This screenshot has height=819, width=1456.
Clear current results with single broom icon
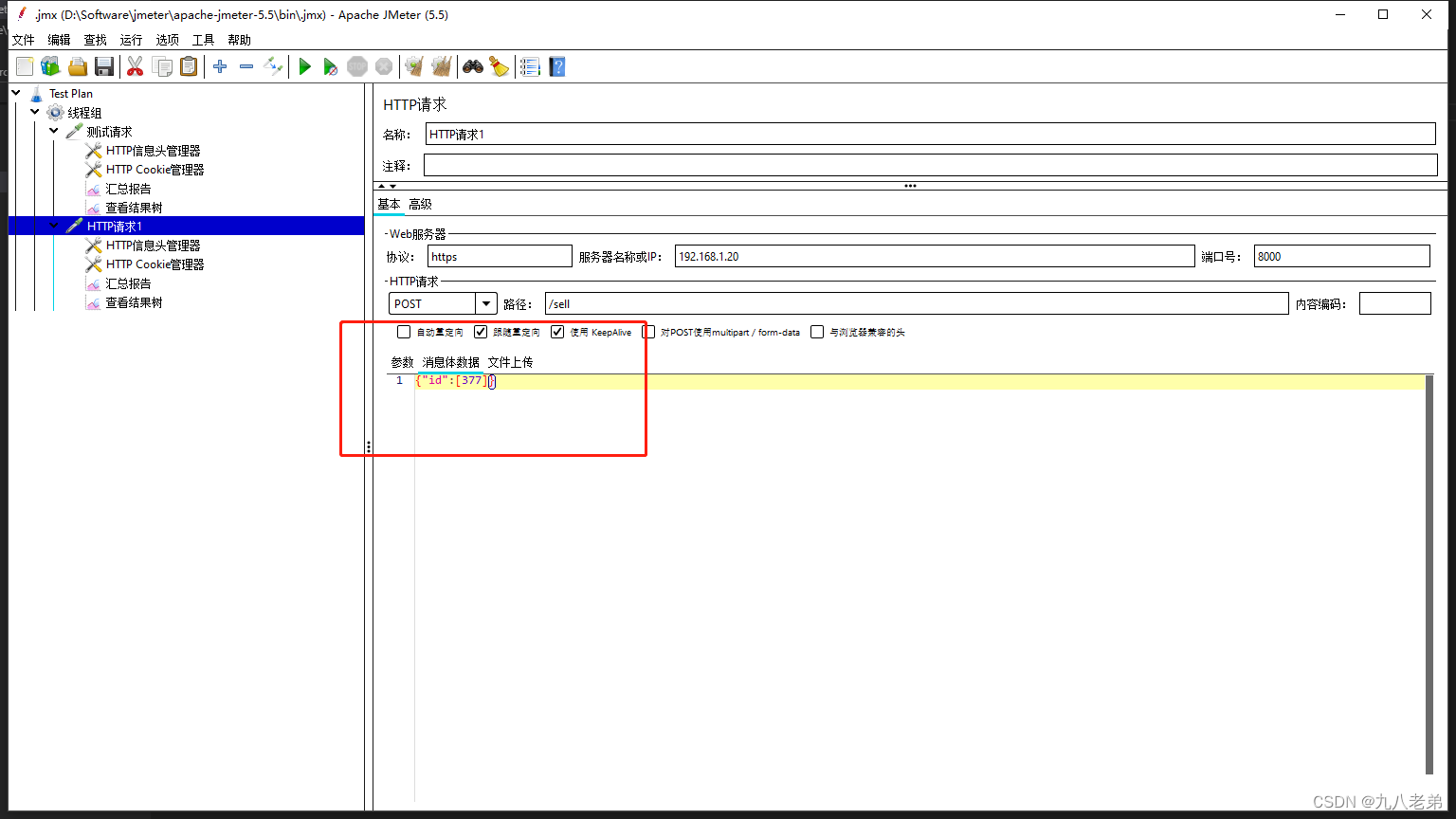414,66
